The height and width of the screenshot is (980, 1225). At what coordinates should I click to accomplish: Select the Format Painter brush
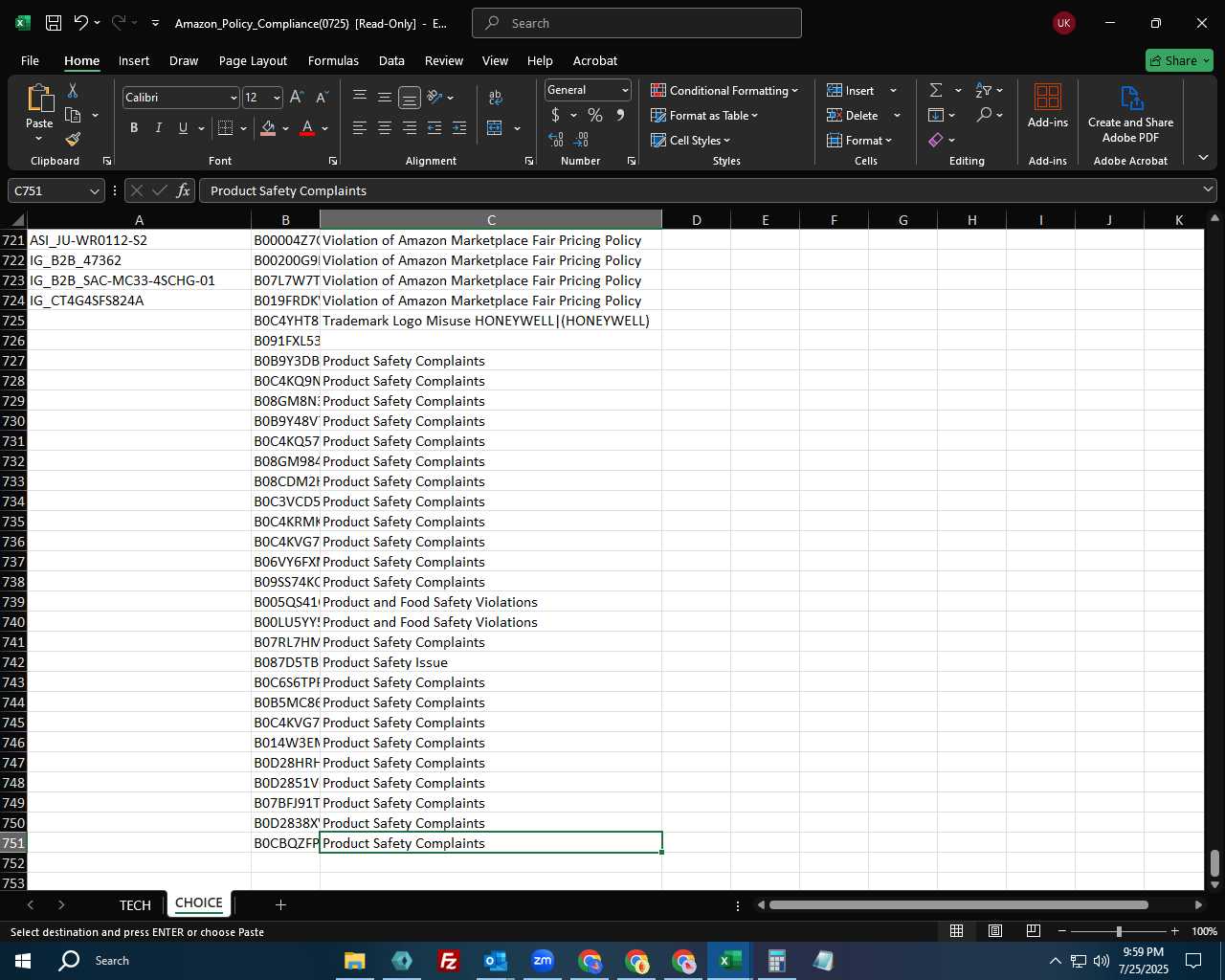point(73,140)
